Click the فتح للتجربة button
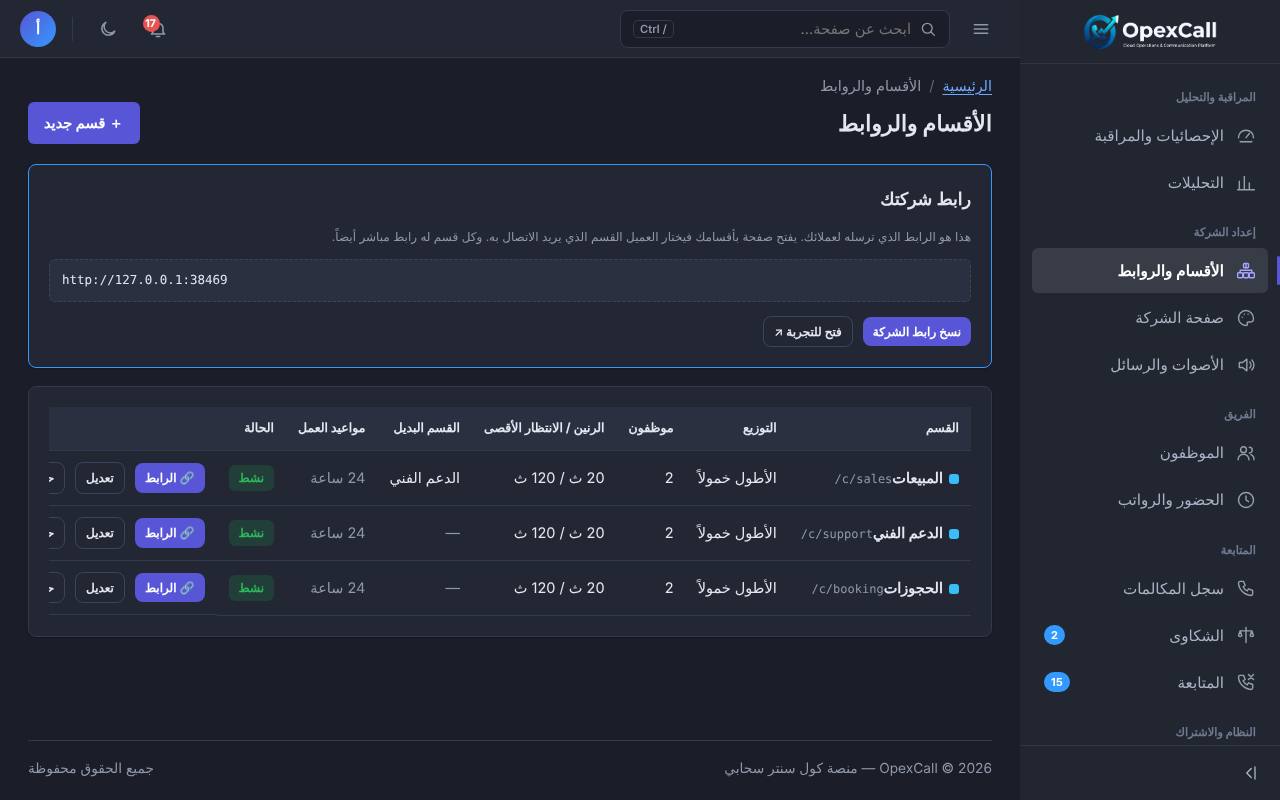This screenshot has width=1280, height=800. tap(808, 332)
